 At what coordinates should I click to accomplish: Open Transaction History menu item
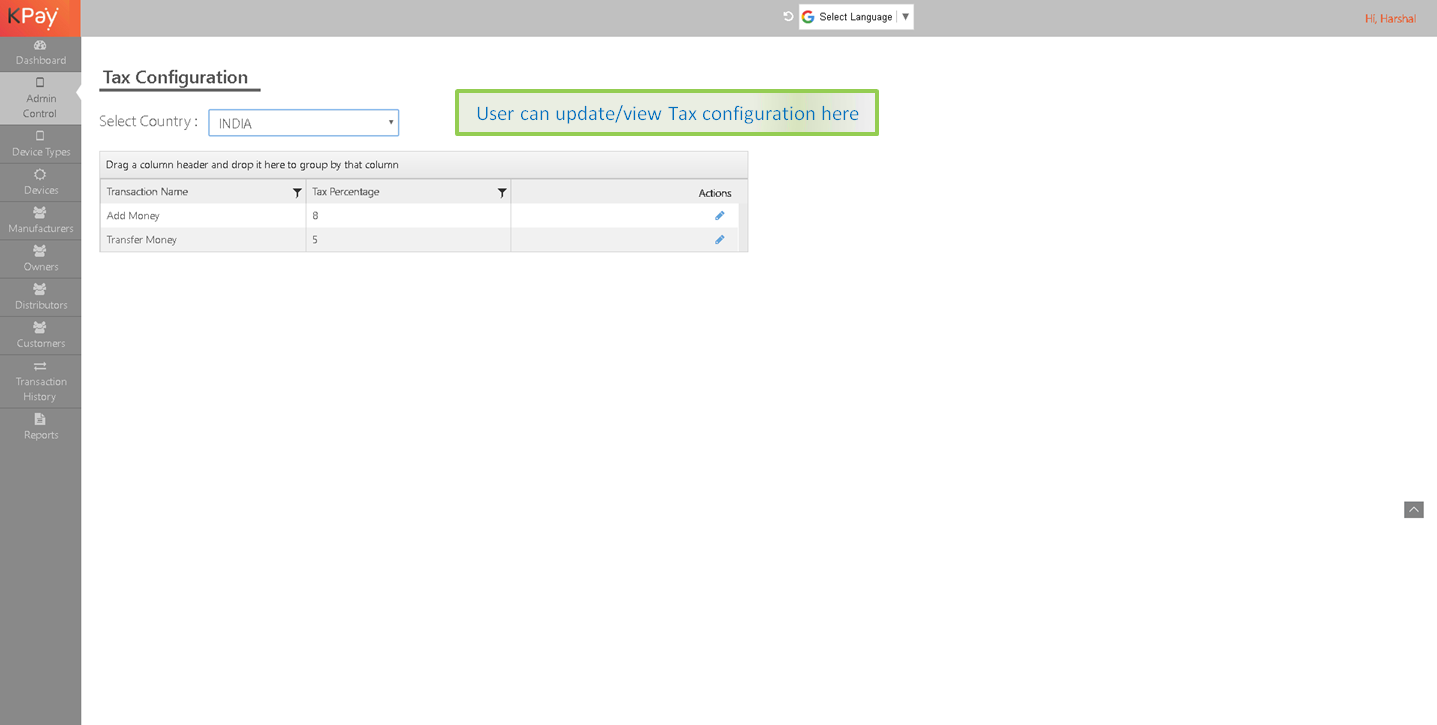click(x=40, y=381)
